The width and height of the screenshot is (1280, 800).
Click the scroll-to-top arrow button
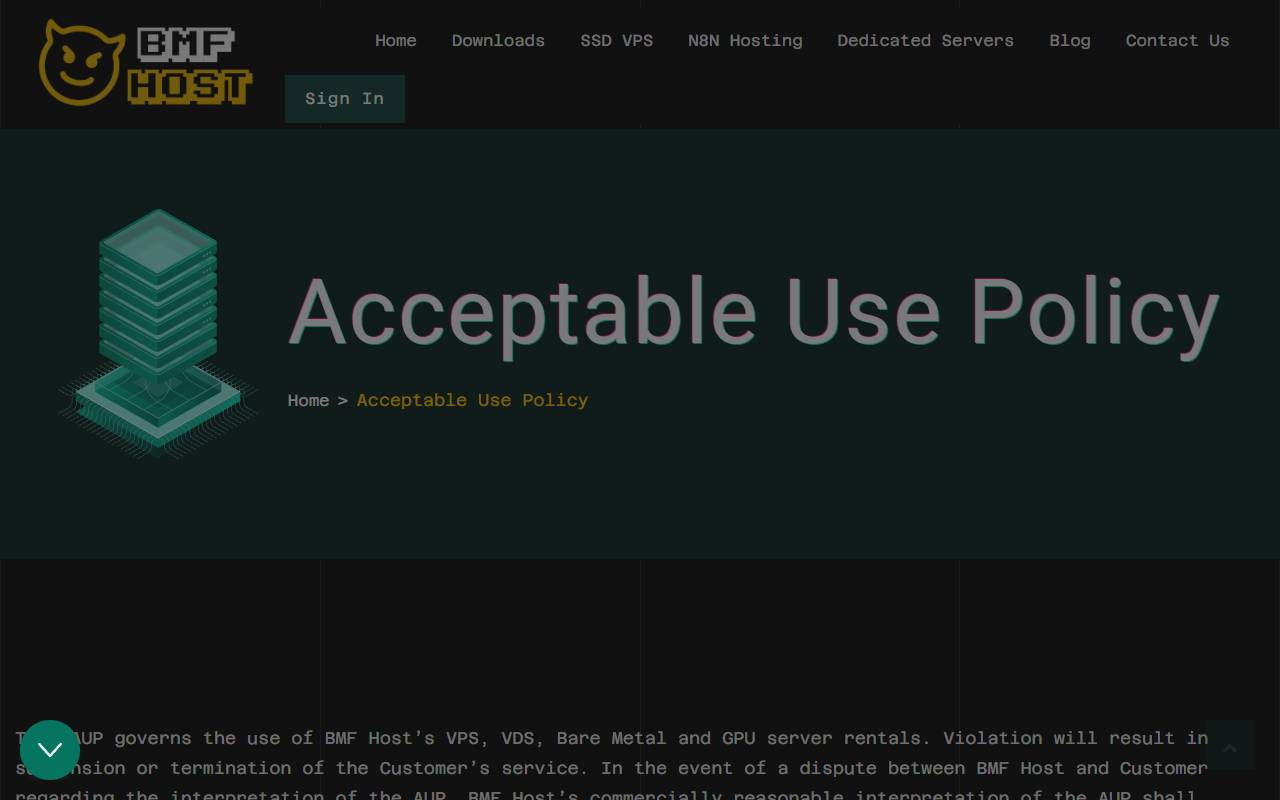(1230, 745)
